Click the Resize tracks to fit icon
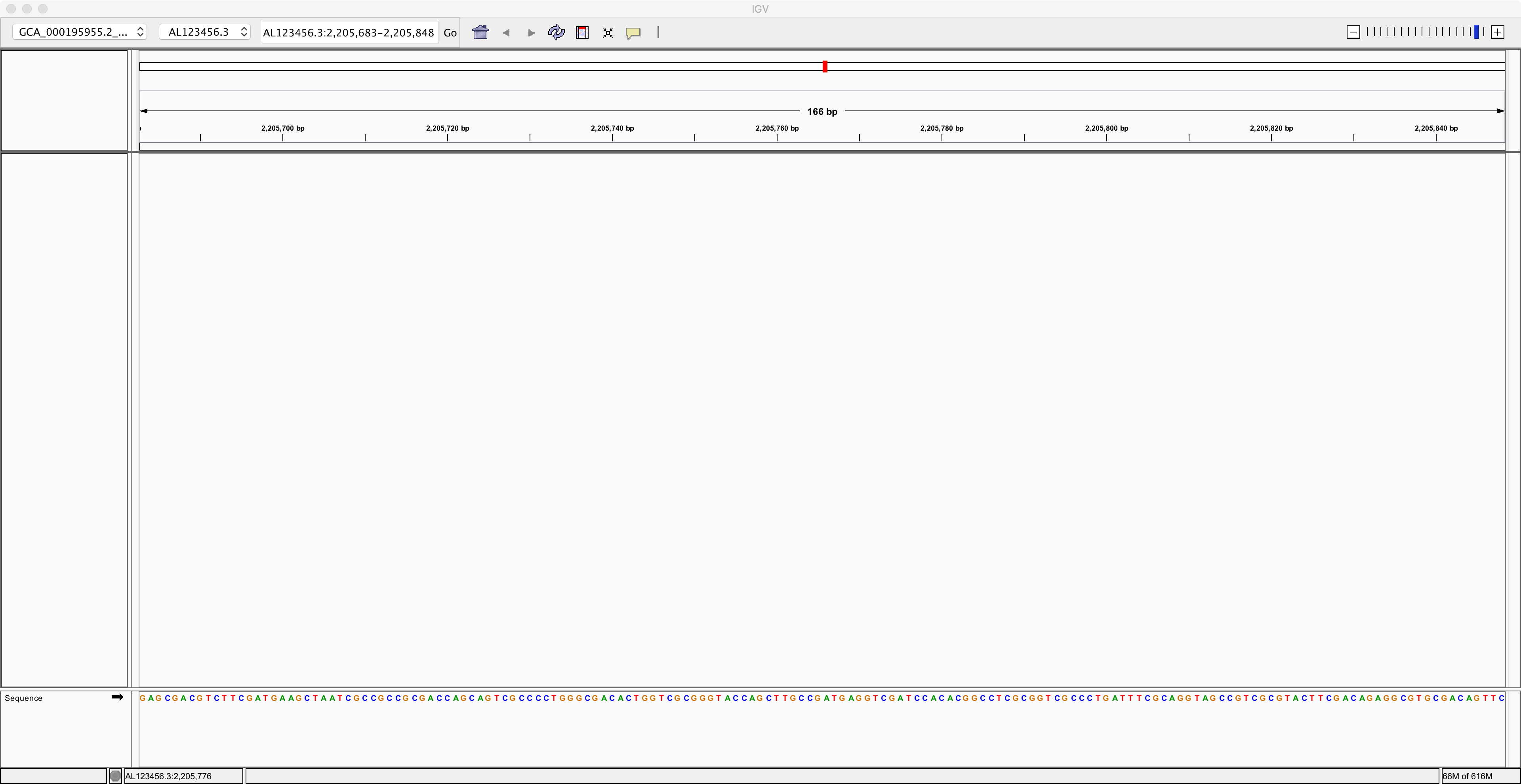The height and width of the screenshot is (784, 1521). (608, 32)
